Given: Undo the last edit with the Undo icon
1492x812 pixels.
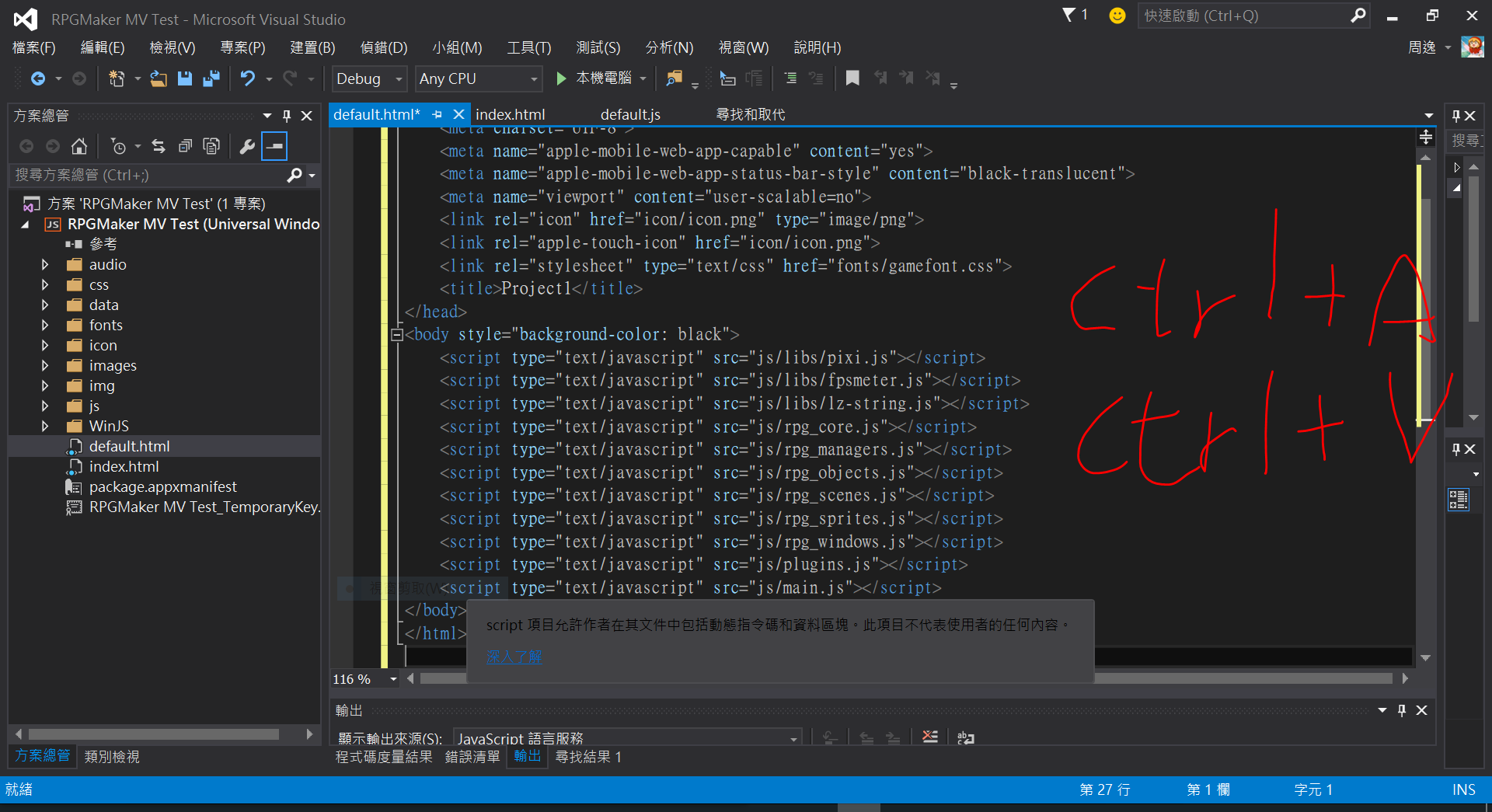Looking at the screenshot, I should tap(248, 78).
